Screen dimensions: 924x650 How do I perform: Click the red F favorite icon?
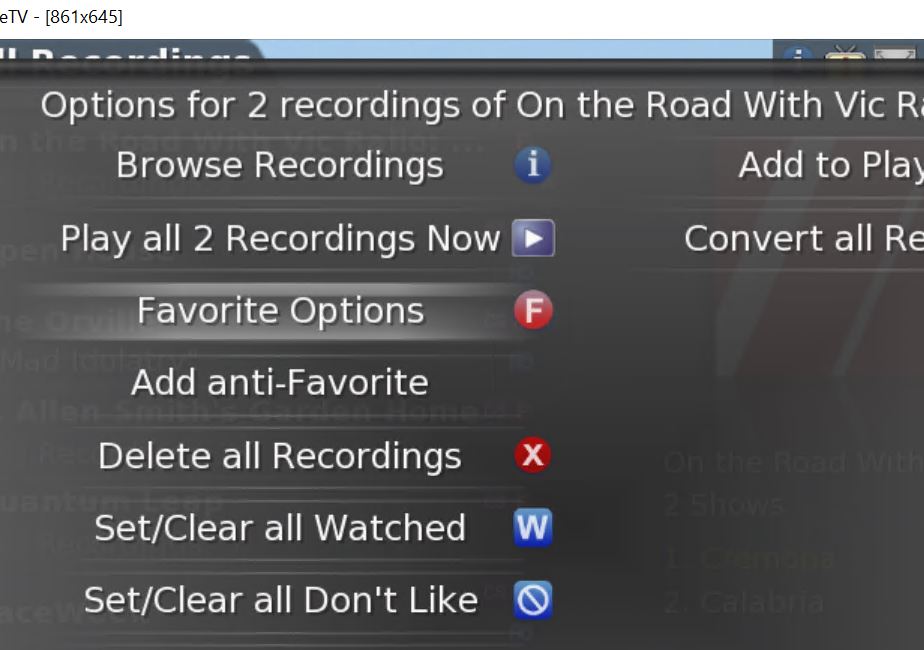pos(533,310)
